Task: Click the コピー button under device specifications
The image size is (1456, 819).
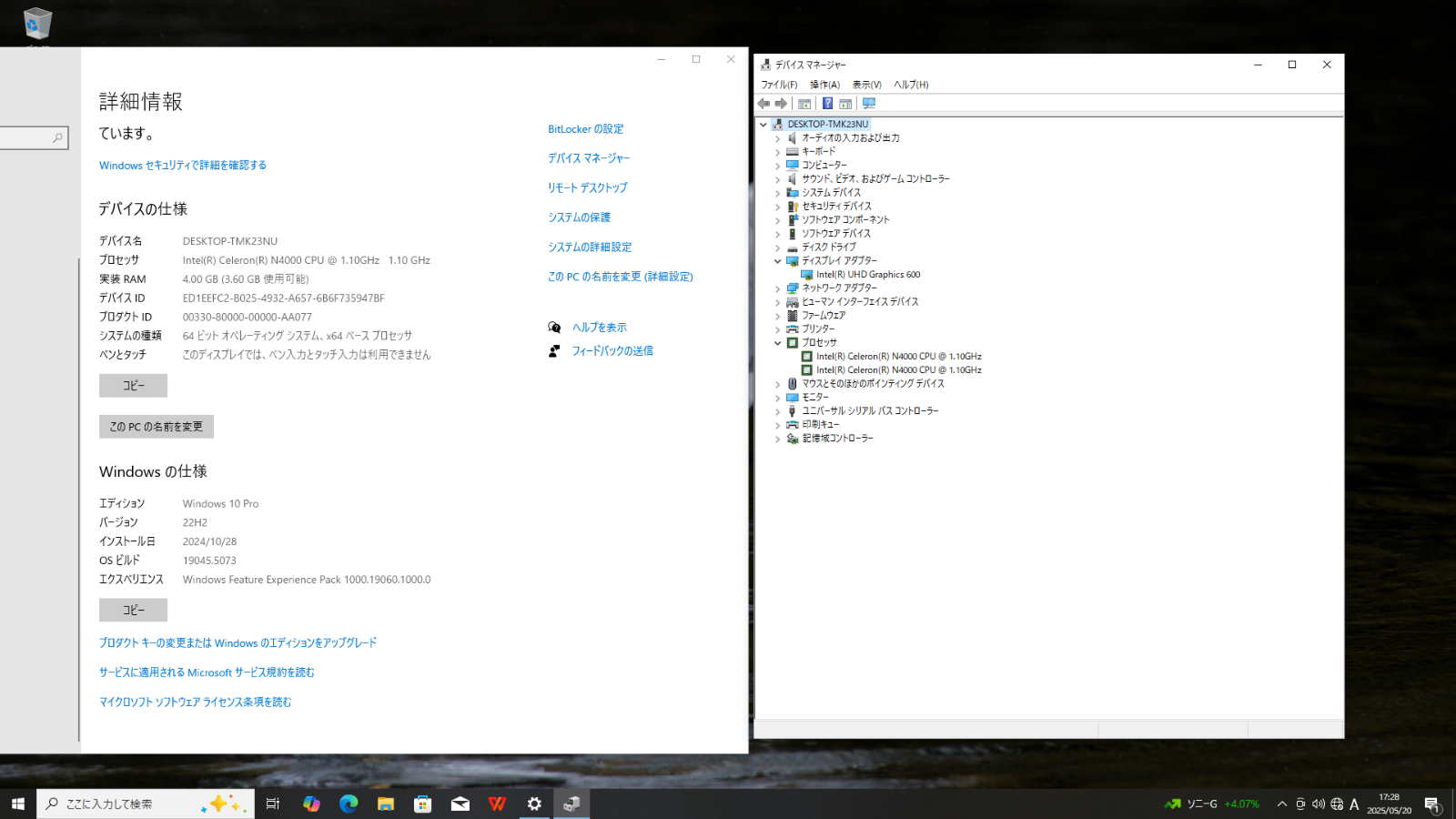Action: pyautogui.click(x=133, y=386)
